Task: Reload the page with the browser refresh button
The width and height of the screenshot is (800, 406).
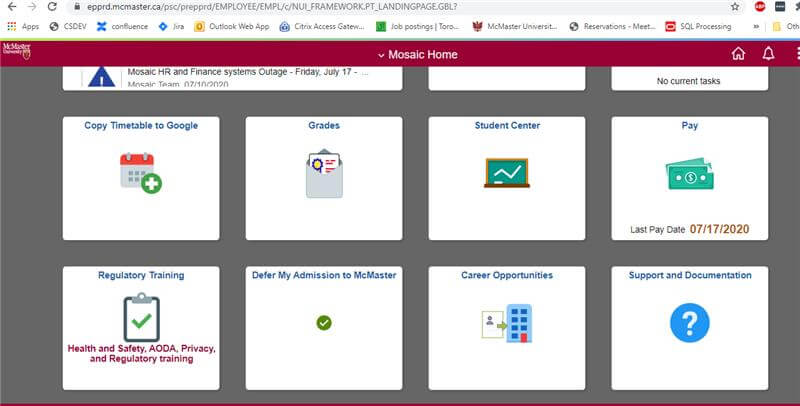Action: [x=53, y=7]
